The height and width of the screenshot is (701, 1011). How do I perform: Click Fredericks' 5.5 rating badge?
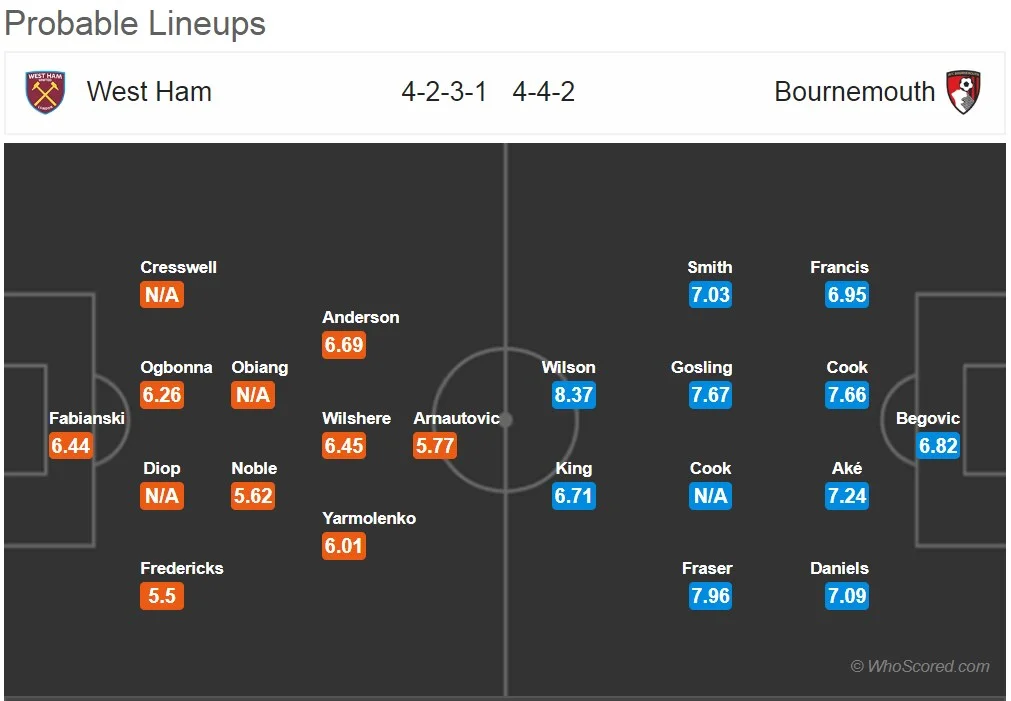point(162,596)
